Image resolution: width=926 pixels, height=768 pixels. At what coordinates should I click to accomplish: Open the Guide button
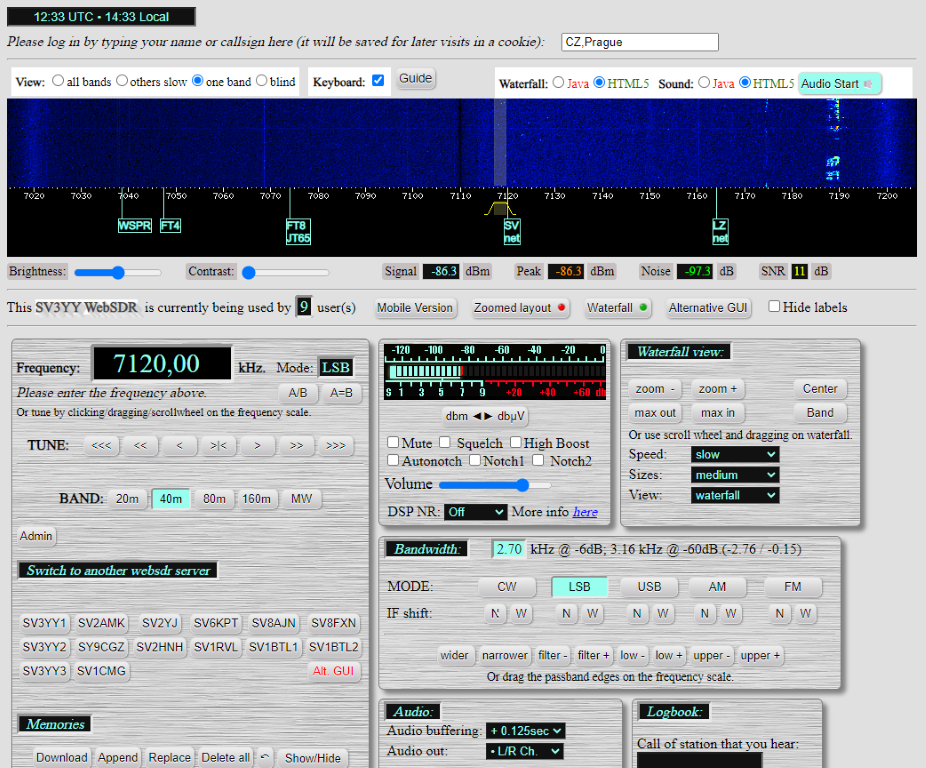click(x=415, y=78)
